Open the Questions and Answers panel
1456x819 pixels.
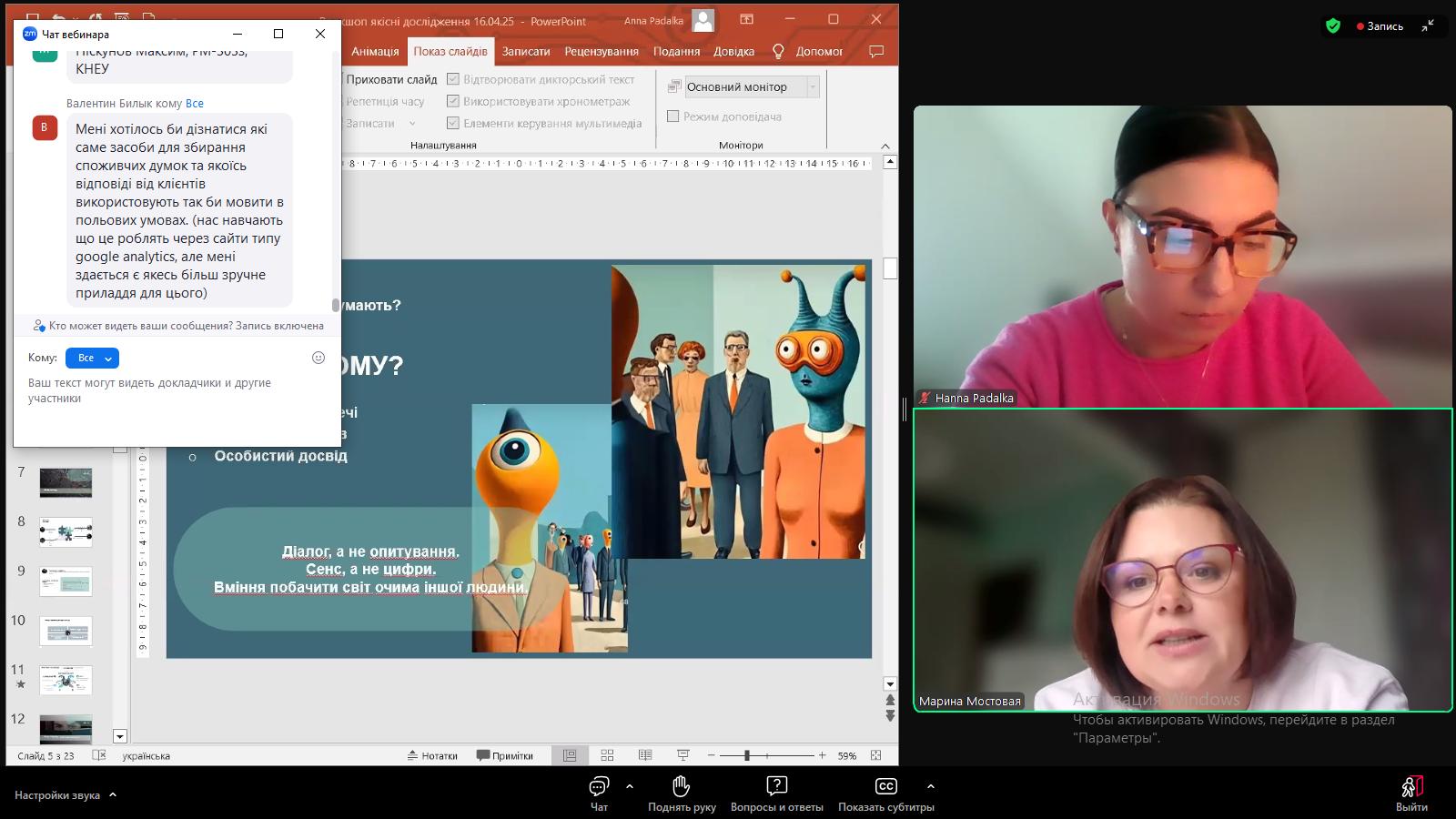click(776, 794)
